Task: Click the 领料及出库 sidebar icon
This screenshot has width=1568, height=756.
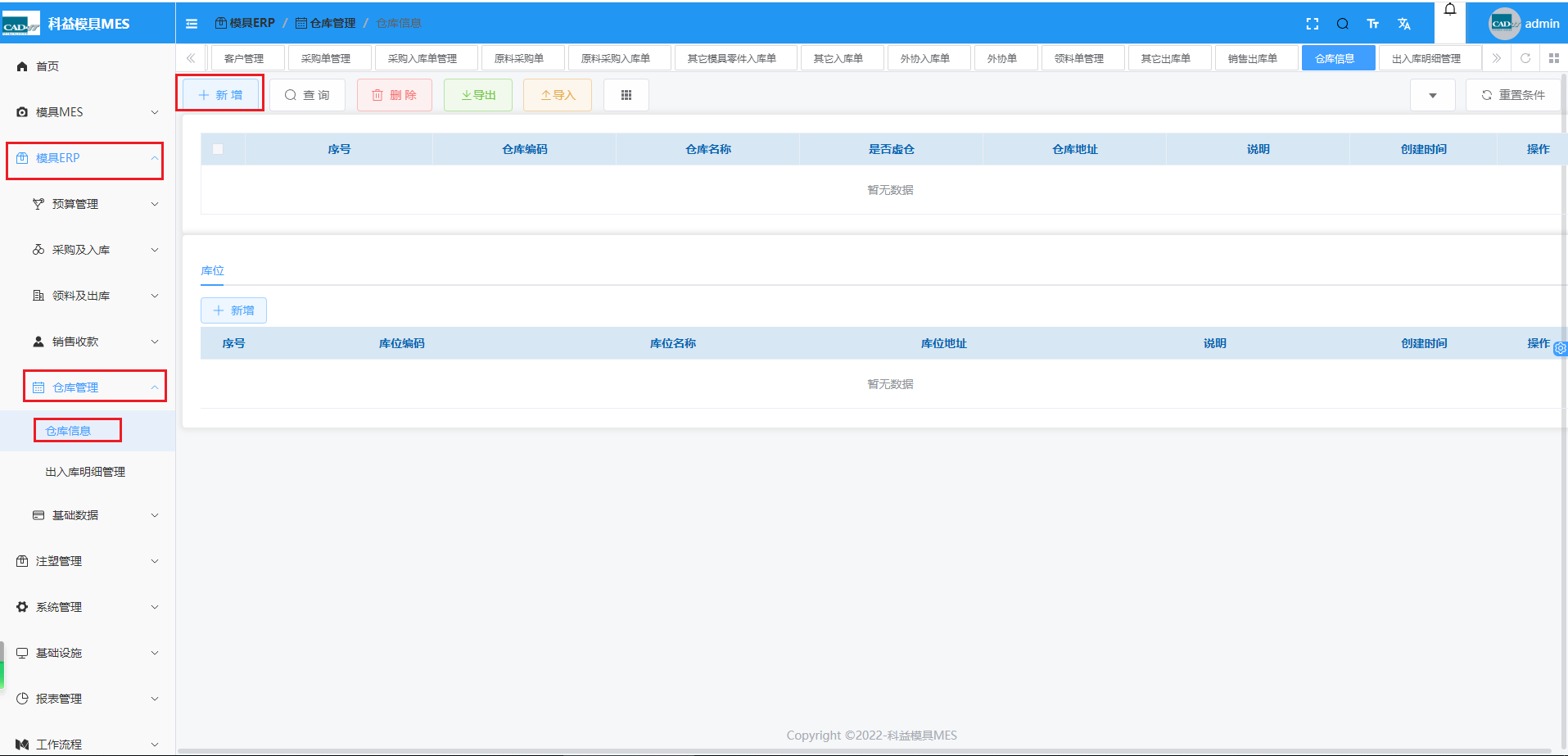Action: 38,296
